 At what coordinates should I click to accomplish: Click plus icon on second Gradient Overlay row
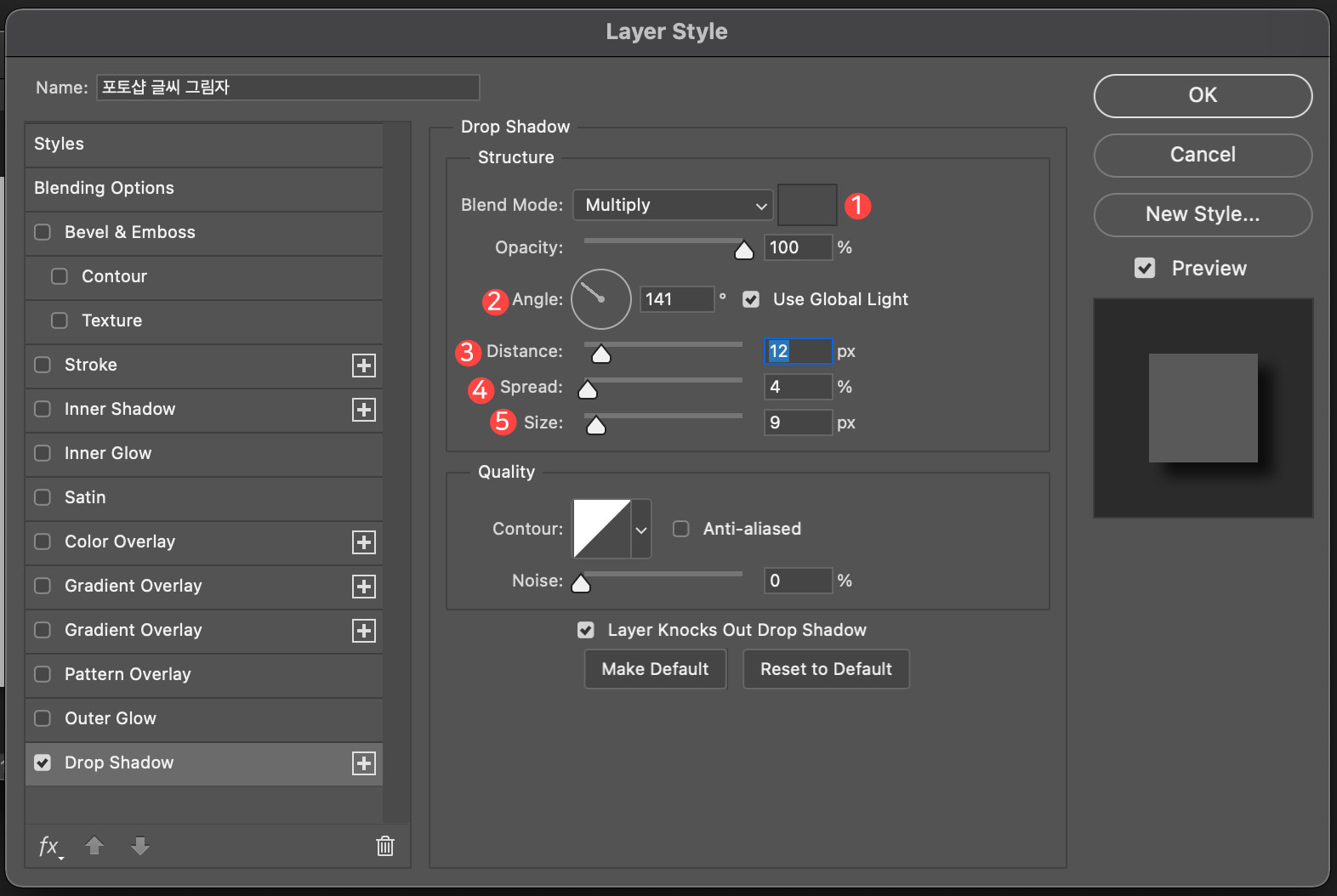[364, 631]
